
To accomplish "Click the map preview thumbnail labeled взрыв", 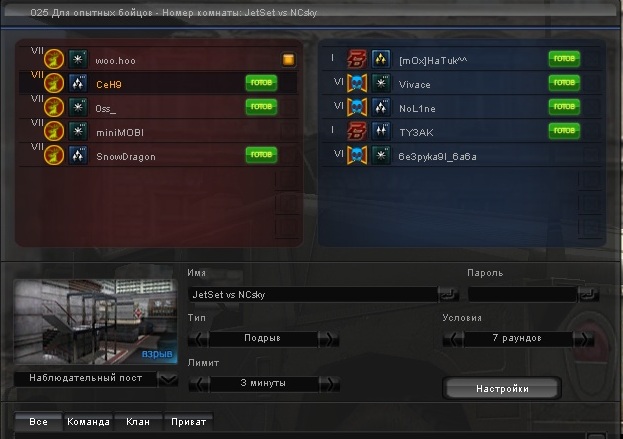I will tap(95, 322).
